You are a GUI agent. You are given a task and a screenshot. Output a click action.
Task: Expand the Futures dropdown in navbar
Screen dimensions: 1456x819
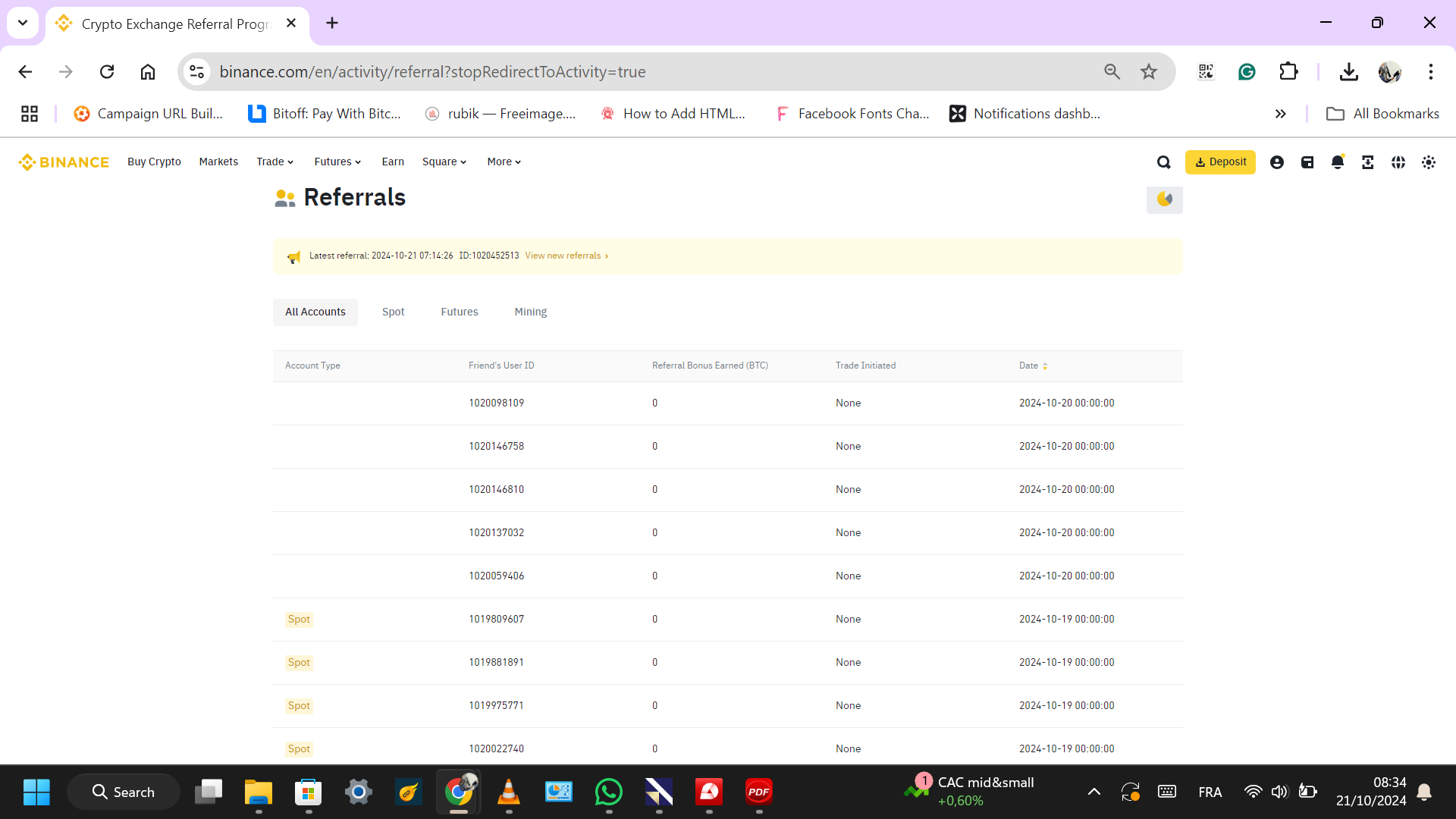point(337,162)
